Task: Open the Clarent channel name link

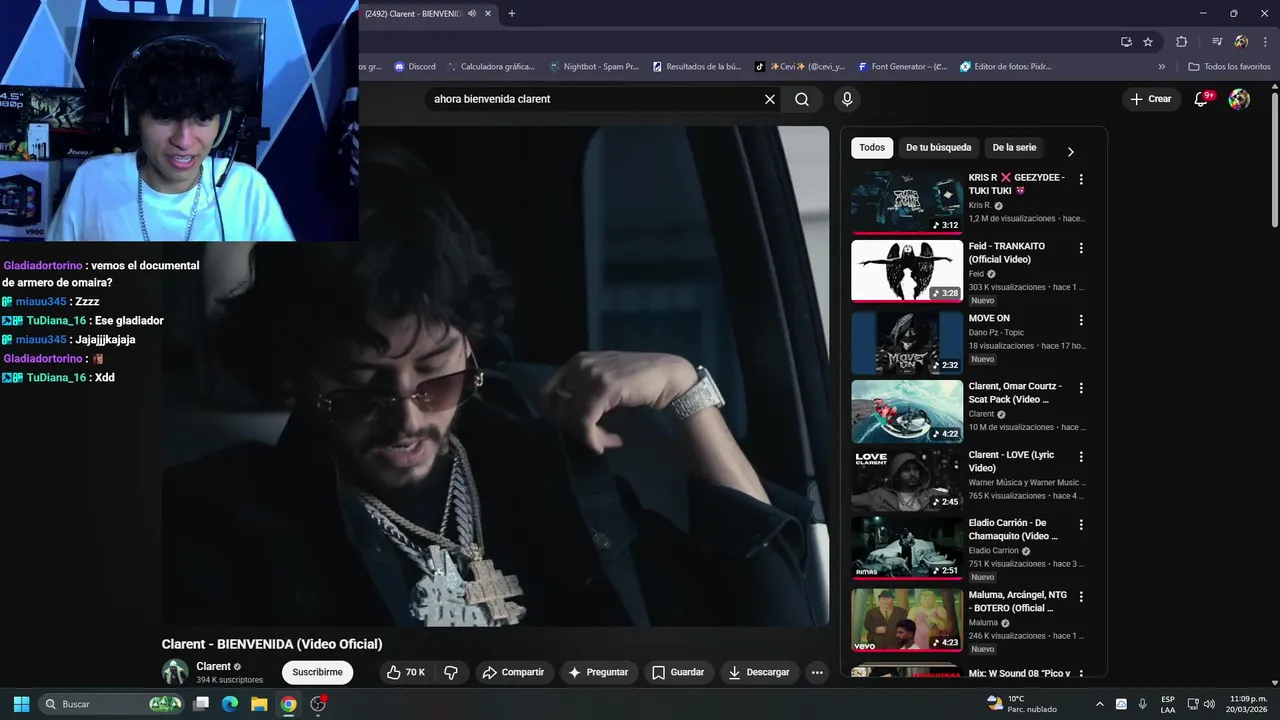Action: coord(214,666)
